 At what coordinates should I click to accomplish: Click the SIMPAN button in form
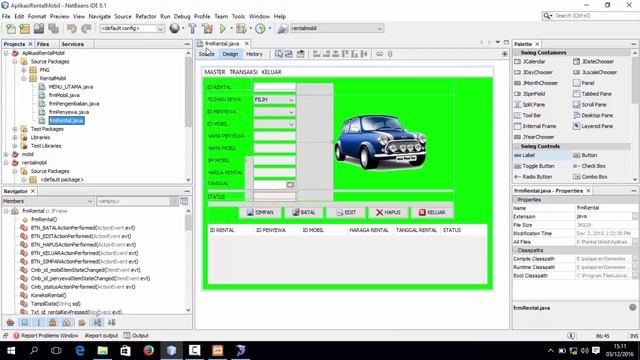click(260, 212)
